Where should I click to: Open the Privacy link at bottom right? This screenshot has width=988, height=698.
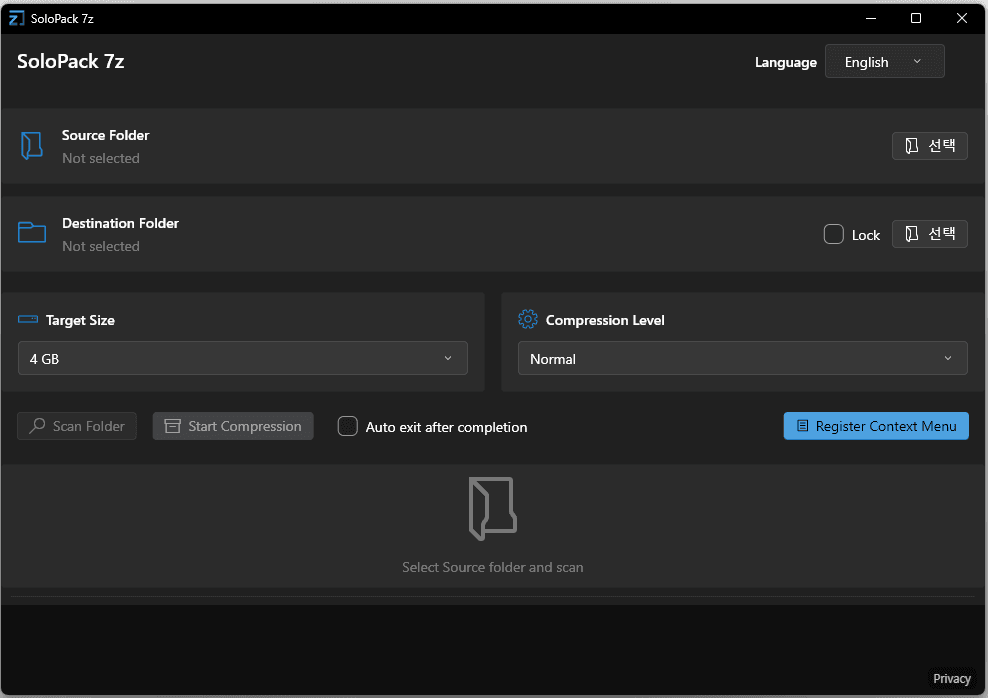point(951,678)
